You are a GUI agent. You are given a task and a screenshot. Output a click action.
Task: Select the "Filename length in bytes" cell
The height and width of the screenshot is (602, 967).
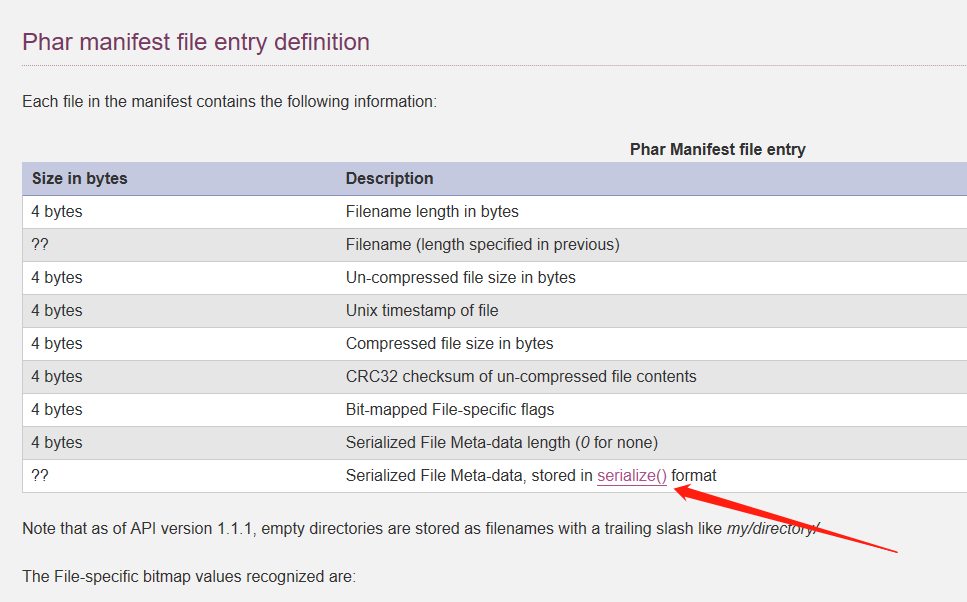[432, 212]
